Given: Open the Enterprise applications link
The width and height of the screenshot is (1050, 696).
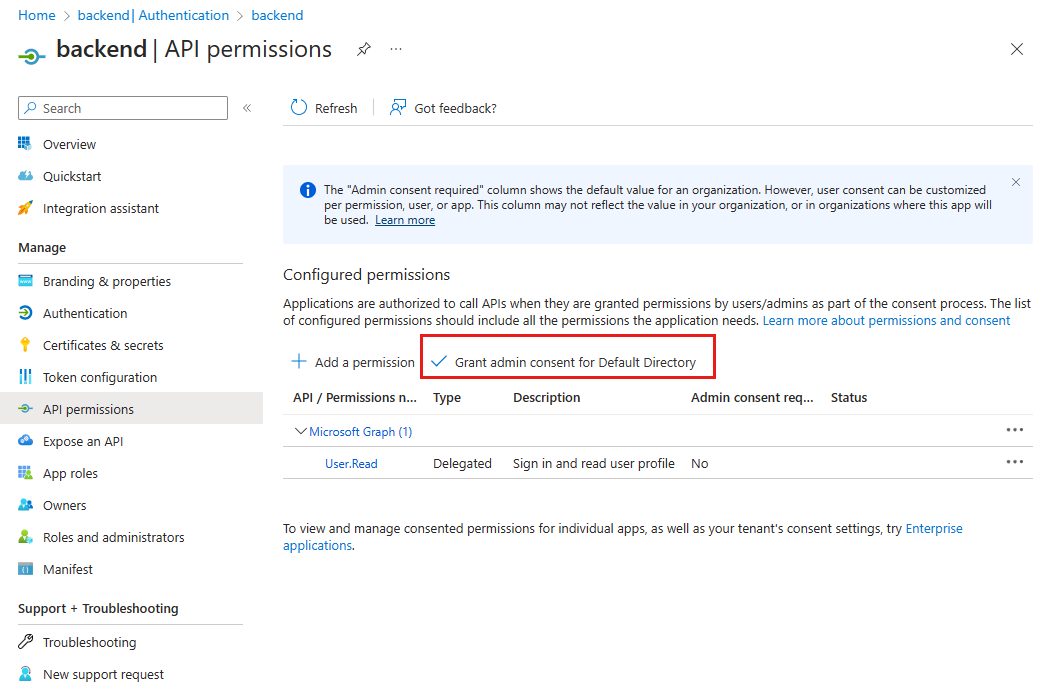Looking at the screenshot, I should pyautogui.click(x=934, y=528).
